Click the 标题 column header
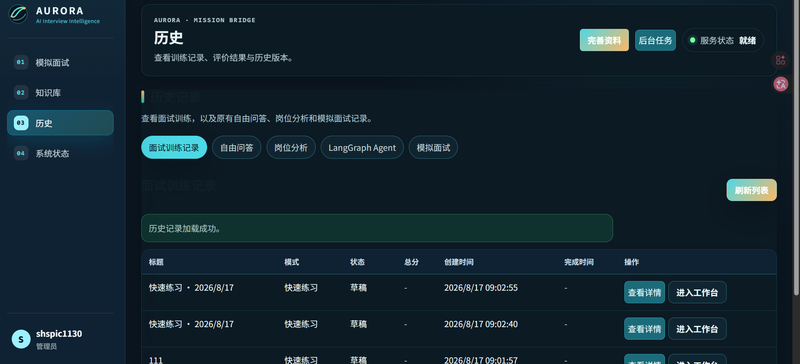This screenshot has height=364, width=800. [x=156, y=262]
